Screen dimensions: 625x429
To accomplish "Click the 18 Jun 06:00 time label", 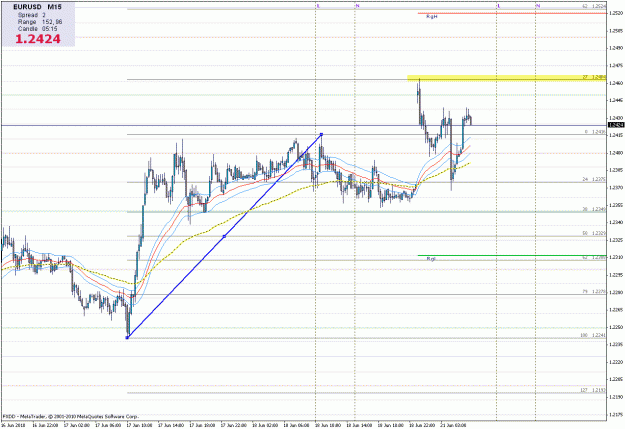I will coord(297,425).
